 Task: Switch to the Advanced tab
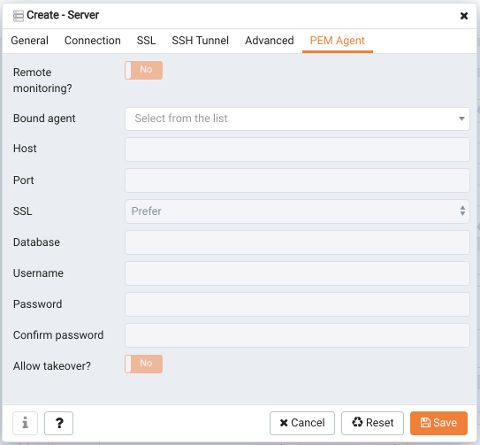click(269, 40)
